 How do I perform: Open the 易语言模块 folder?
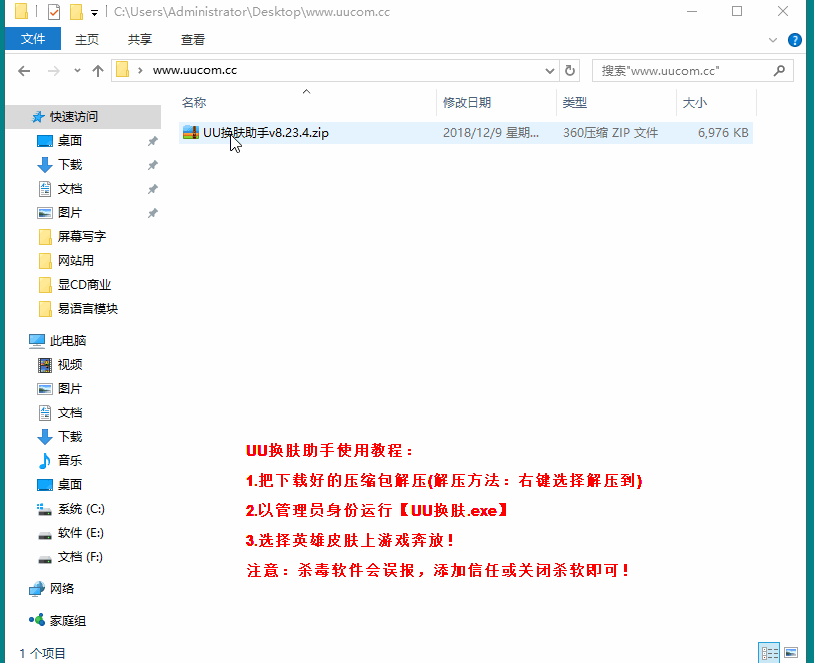coord(87,308)
